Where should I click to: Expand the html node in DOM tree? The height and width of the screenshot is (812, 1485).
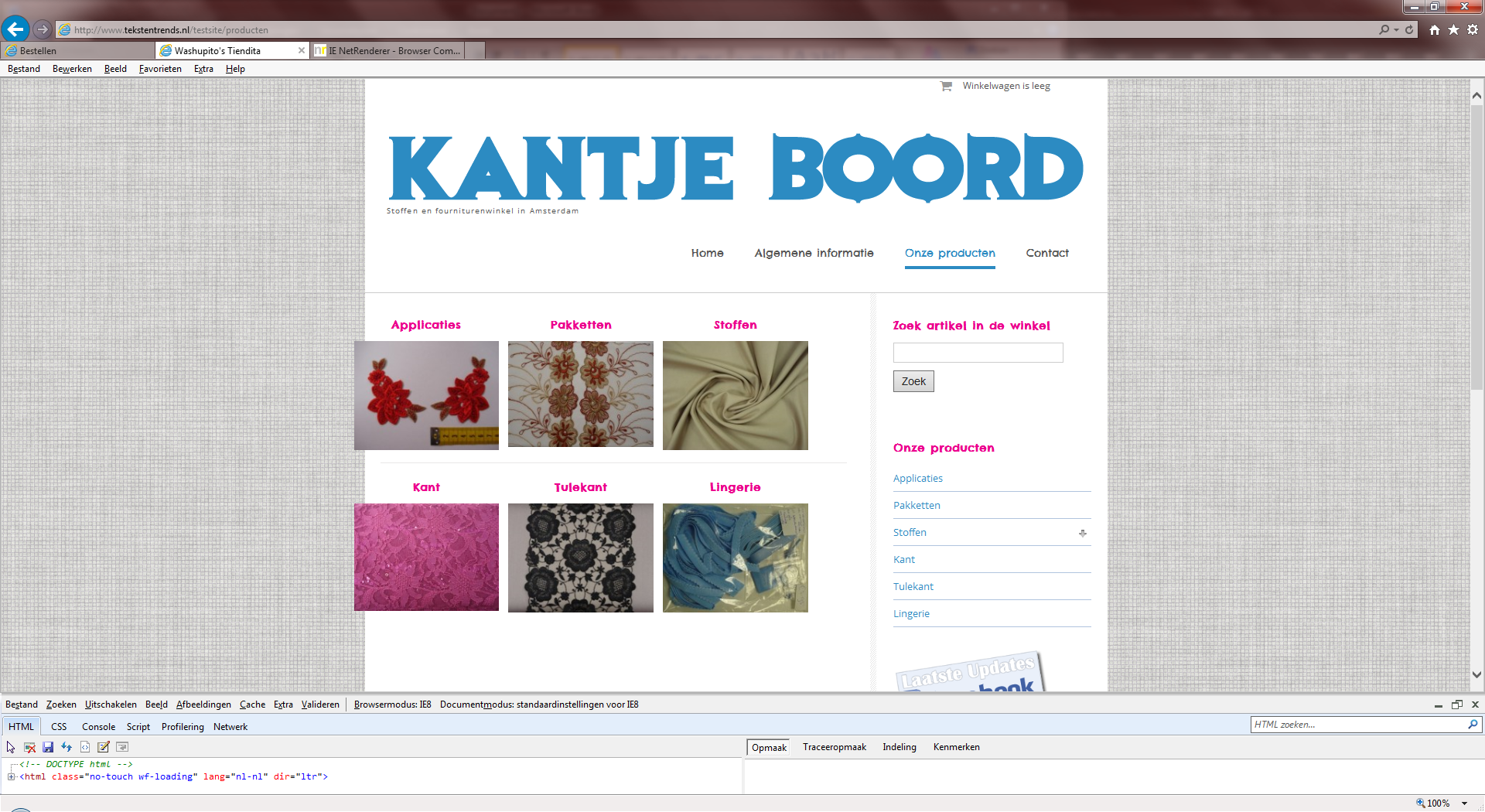pyautogui.click(x=12, y=776)
